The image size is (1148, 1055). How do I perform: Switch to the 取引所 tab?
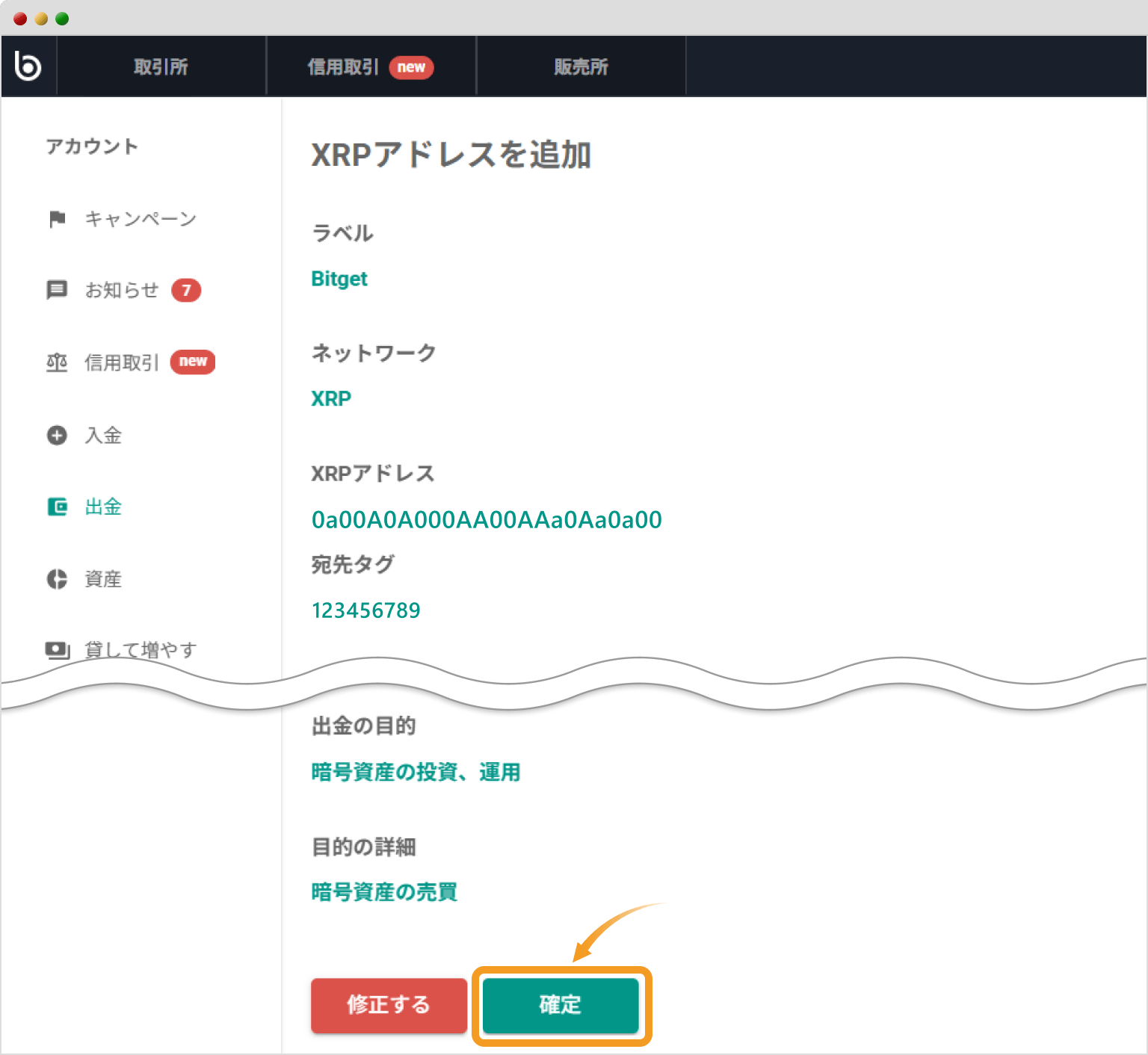[161, 66]
